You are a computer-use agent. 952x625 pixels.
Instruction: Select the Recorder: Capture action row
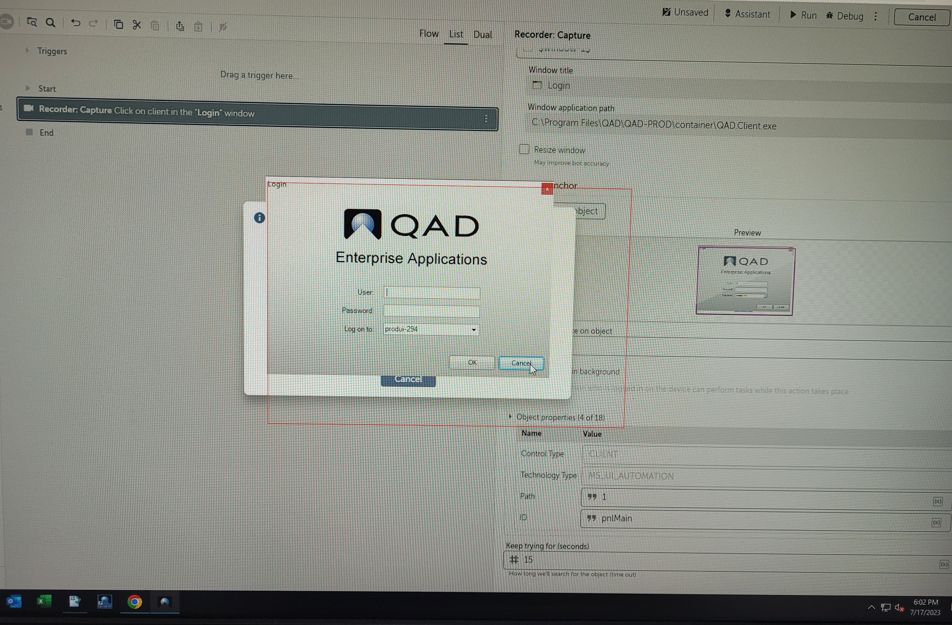point(257,114)
